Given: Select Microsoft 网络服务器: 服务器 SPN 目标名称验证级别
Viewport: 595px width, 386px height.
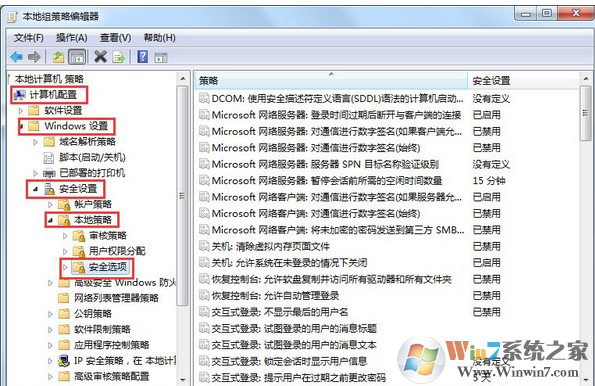Looking at the screenshot, I should point(325,164).
